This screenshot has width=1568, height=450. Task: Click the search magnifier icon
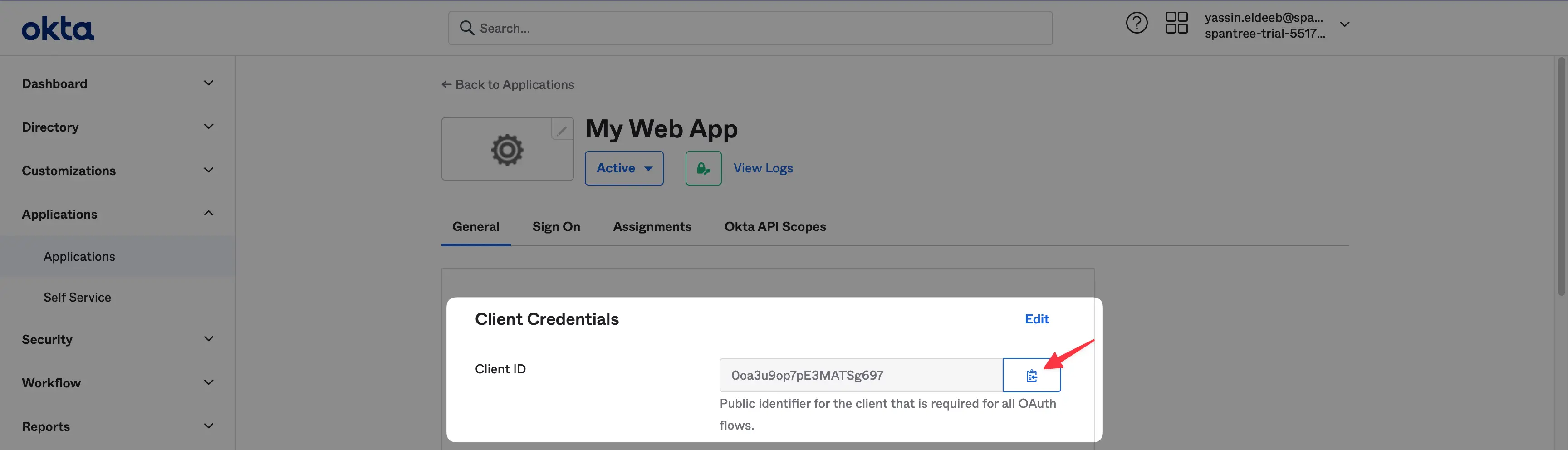pos(467,27)
